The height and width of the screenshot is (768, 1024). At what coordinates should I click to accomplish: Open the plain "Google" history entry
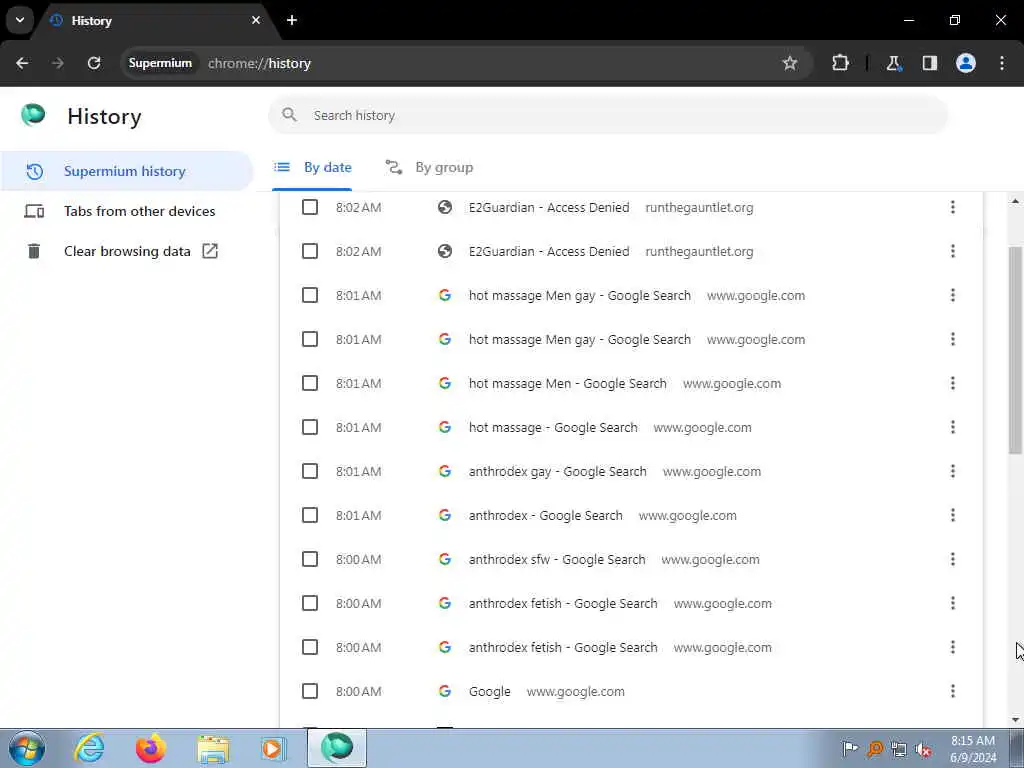(x=490, y=692)
